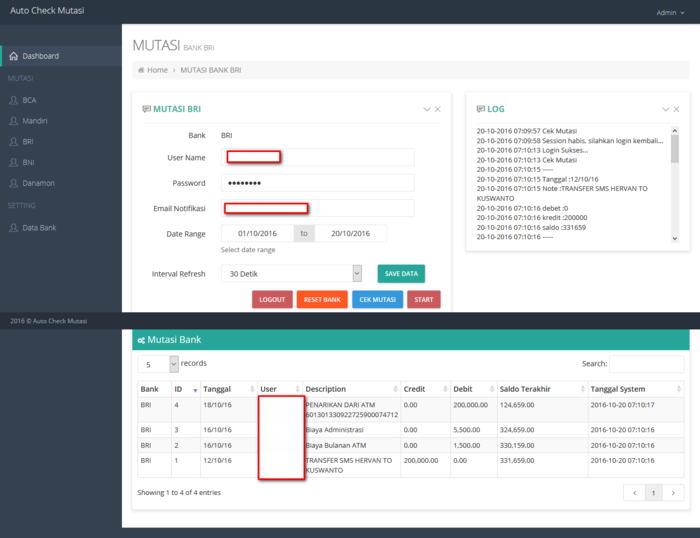Open the records per page dropdown
Viewport: 700px width, 538px height.
tap(158, 364)
